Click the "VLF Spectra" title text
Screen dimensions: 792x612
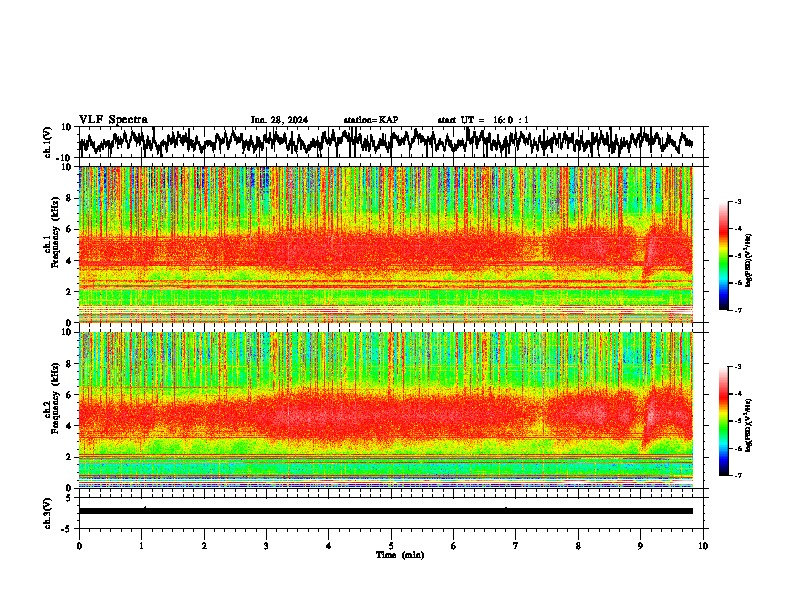pos(113,120)
